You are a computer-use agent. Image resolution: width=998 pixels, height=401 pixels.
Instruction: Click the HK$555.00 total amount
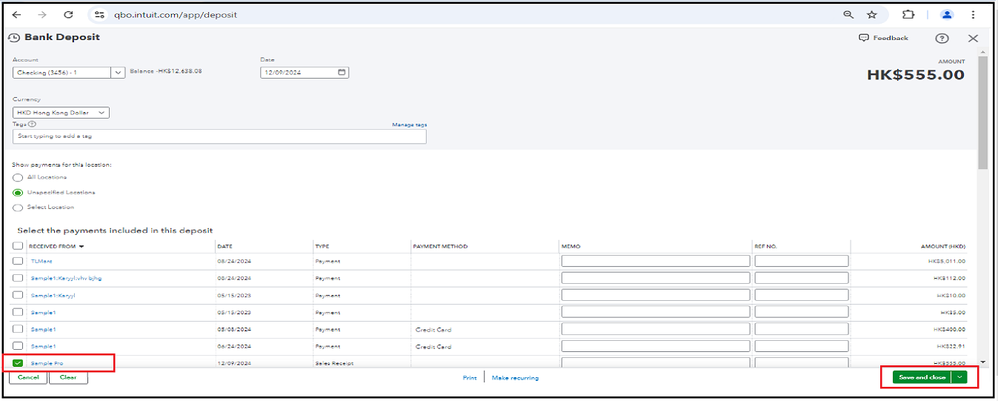(x=915, y=75)
